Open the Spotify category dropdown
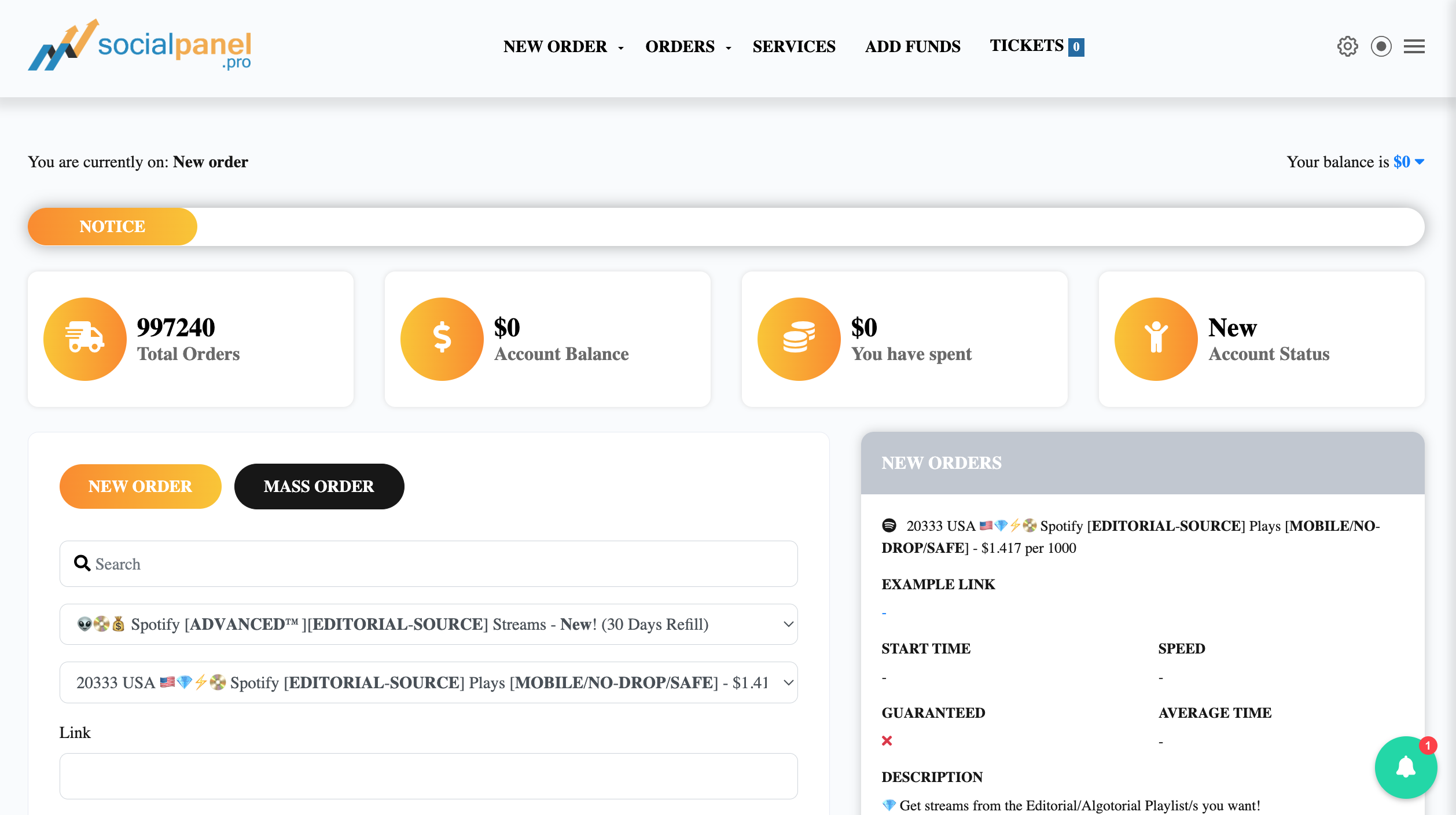The height and width of the screenshot is (815, 1456). point(428,624)
